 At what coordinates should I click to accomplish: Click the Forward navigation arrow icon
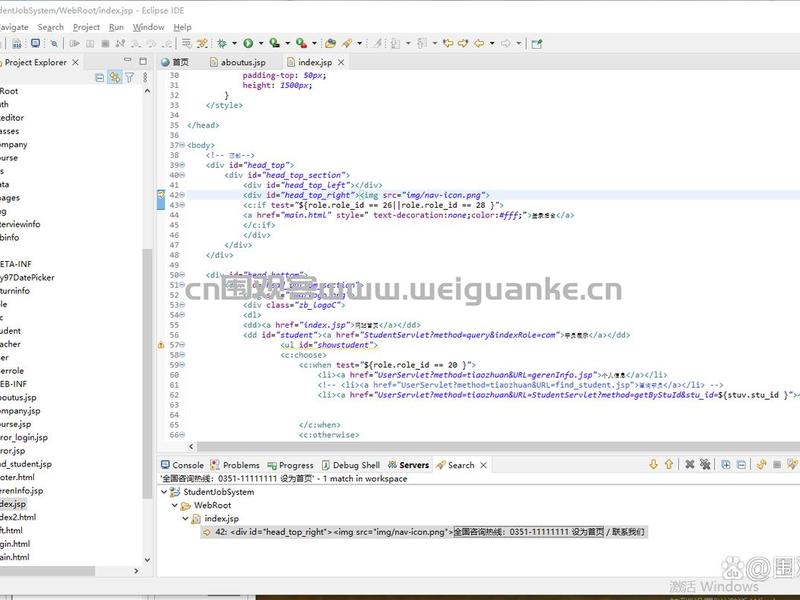click(x=506, y=43)
